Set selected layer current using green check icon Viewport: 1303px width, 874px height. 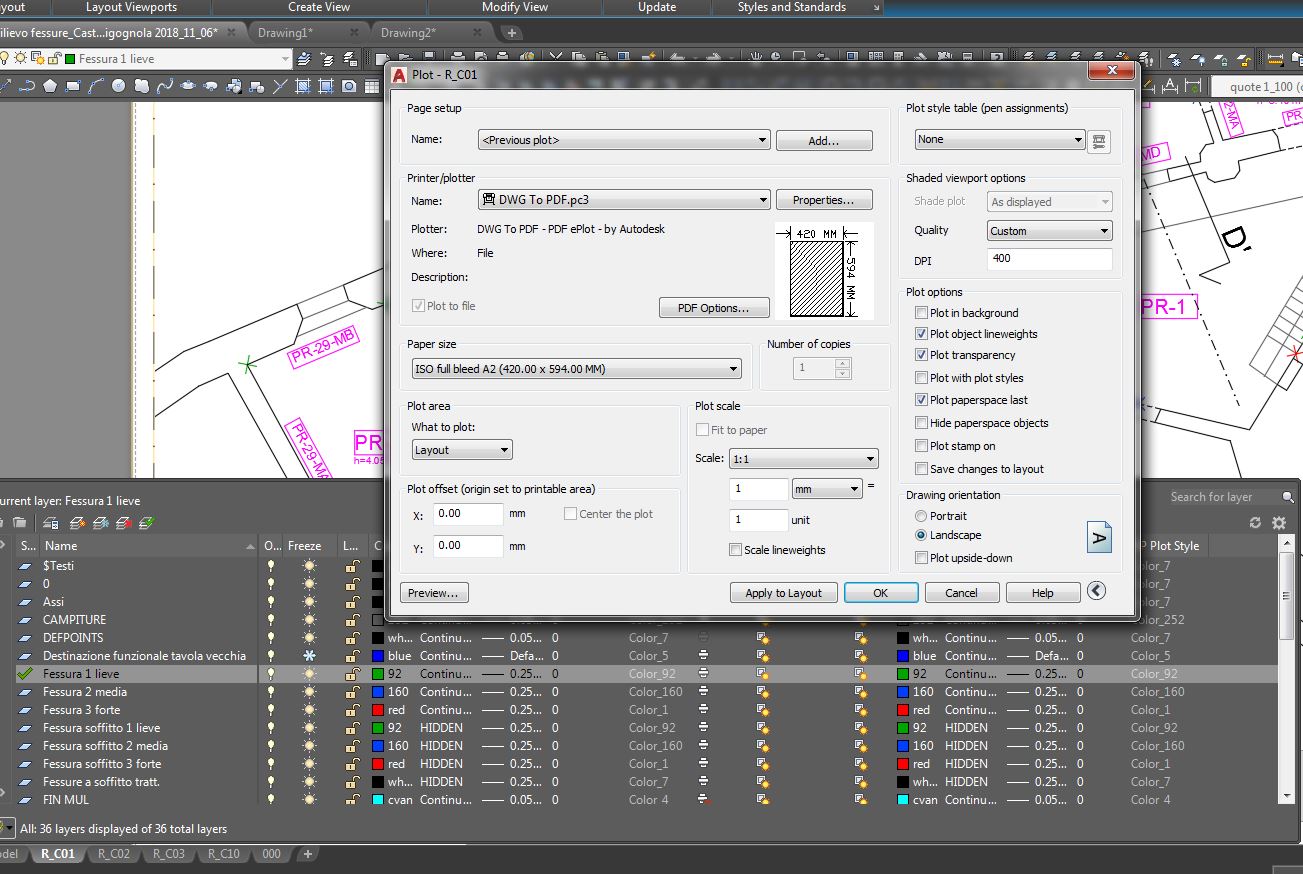[146, 524]
